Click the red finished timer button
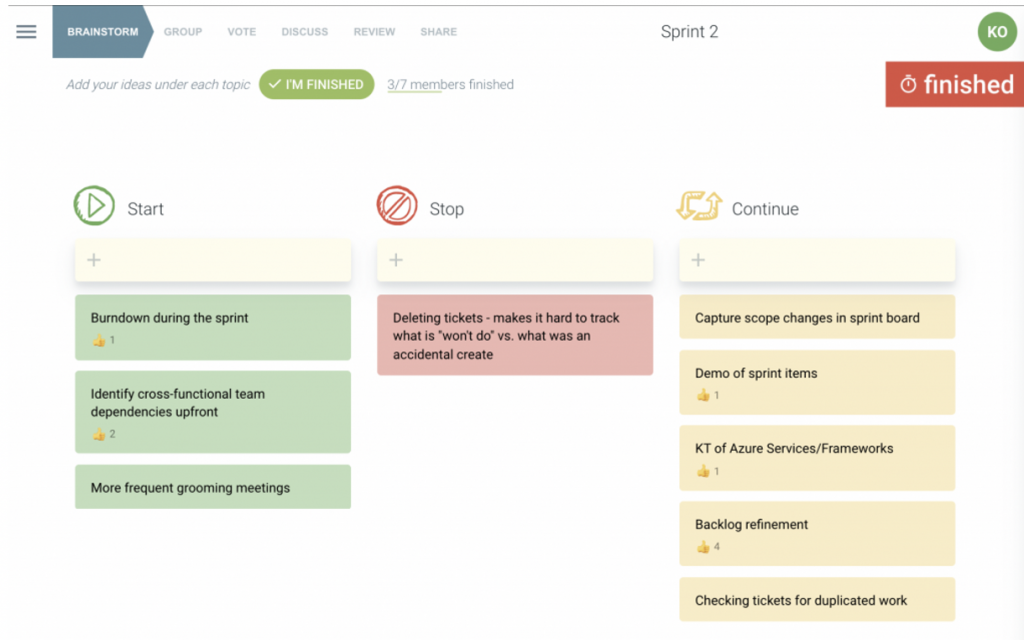The image size is (1024, 640). (955, 85)
